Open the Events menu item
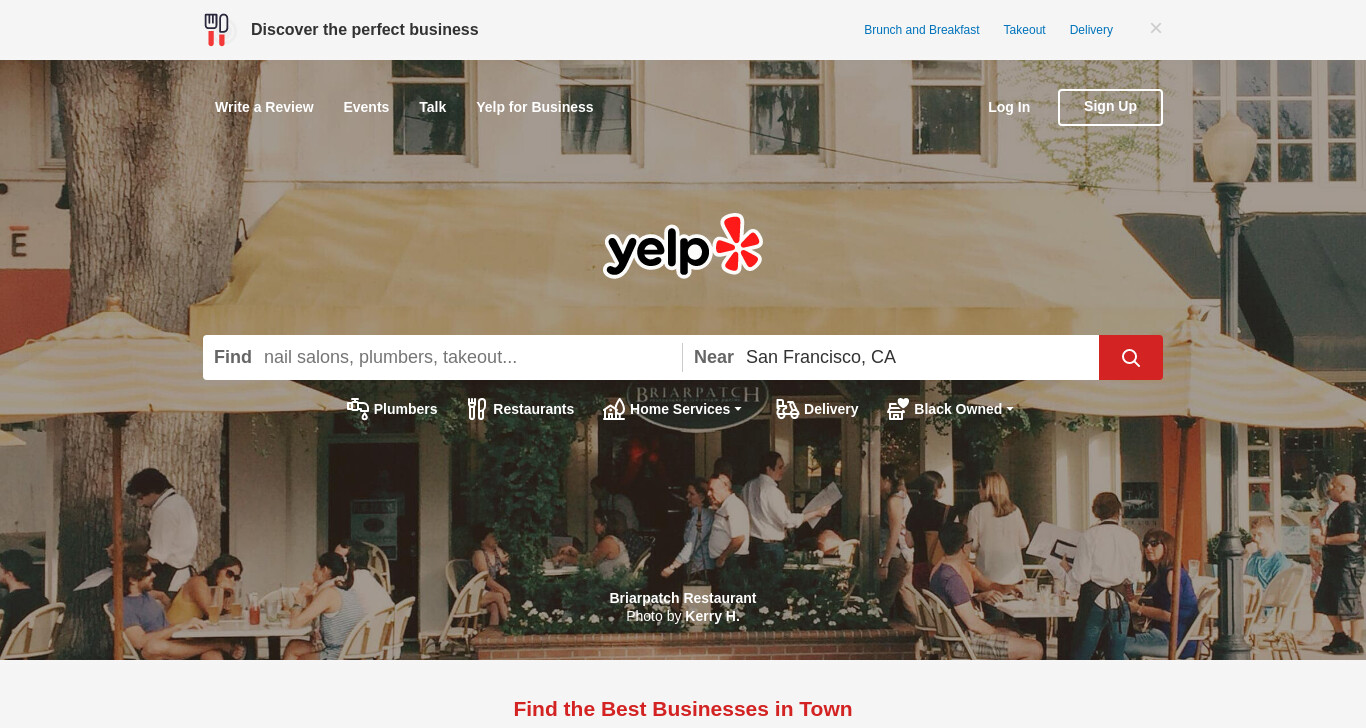The height and width of the screenshot is (728, 1366). [366, 107]
